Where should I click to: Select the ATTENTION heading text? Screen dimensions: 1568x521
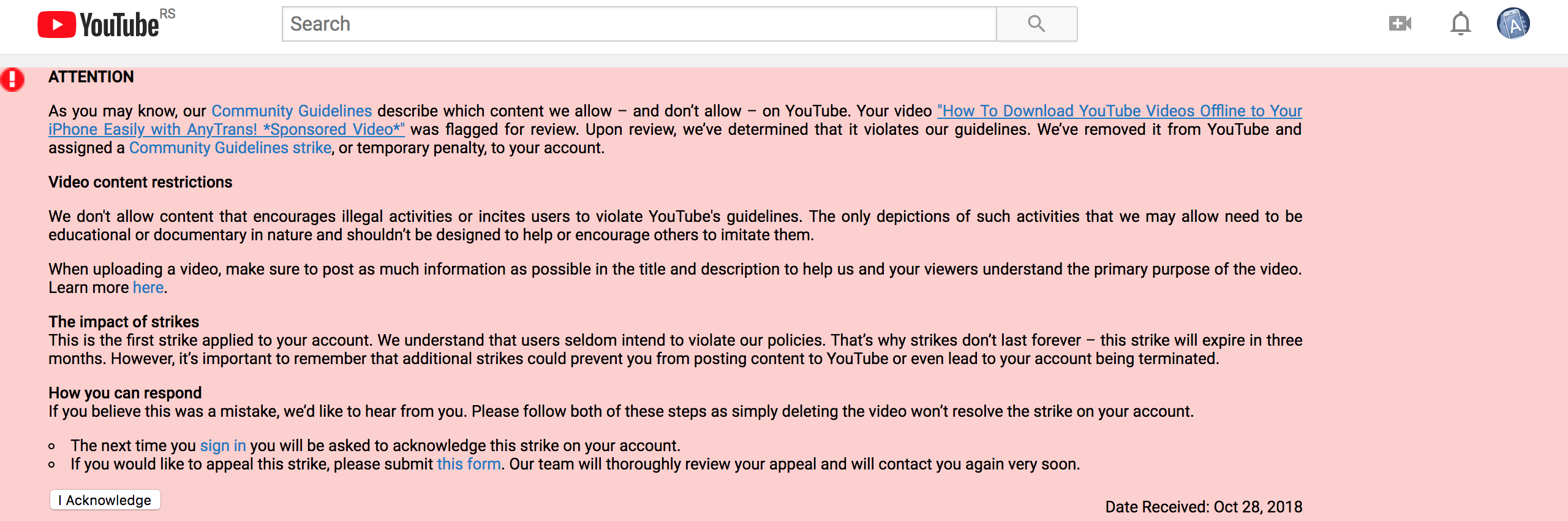point(91,77)
